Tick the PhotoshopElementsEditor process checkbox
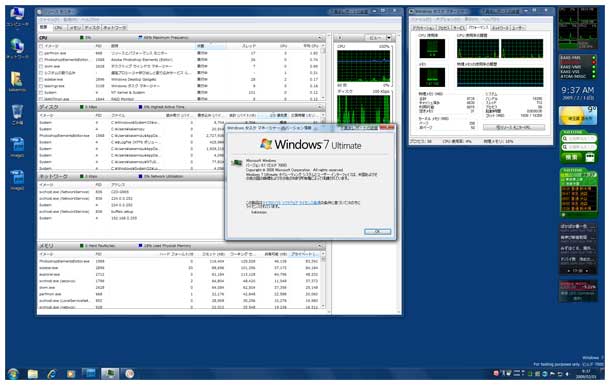This screenshot has width=610, height=385. click(x=41, y=60)
